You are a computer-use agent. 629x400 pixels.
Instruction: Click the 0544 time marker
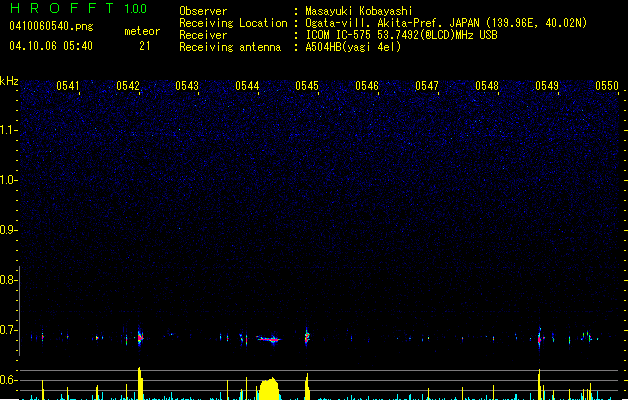click(247, 86)
